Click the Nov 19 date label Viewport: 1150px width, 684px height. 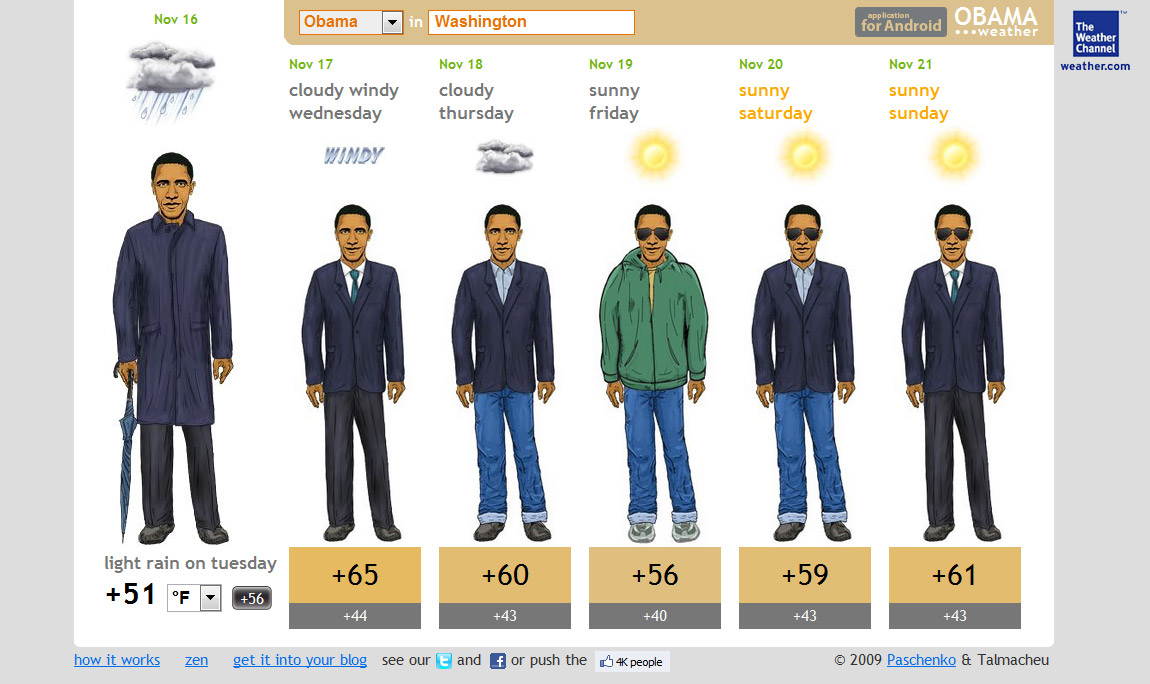pos(611,64)
